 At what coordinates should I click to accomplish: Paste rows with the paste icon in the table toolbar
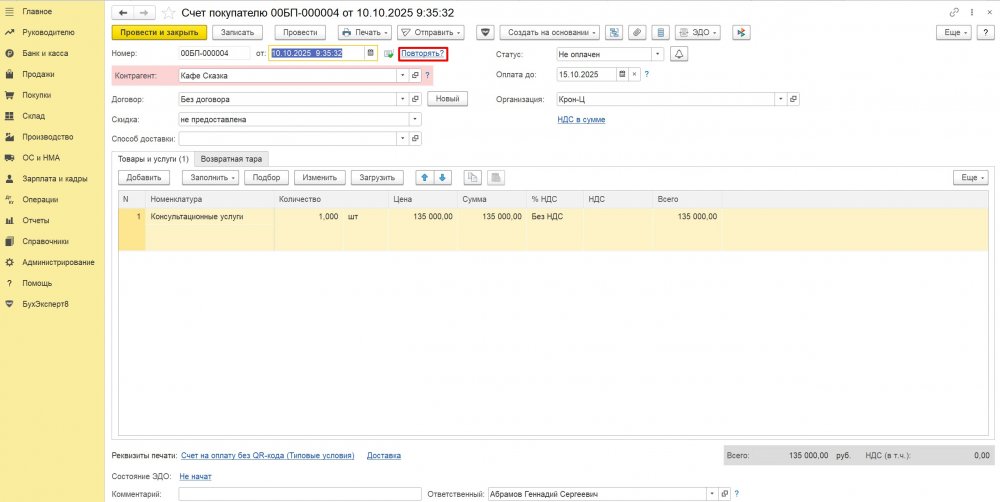[x=496, y=177]
